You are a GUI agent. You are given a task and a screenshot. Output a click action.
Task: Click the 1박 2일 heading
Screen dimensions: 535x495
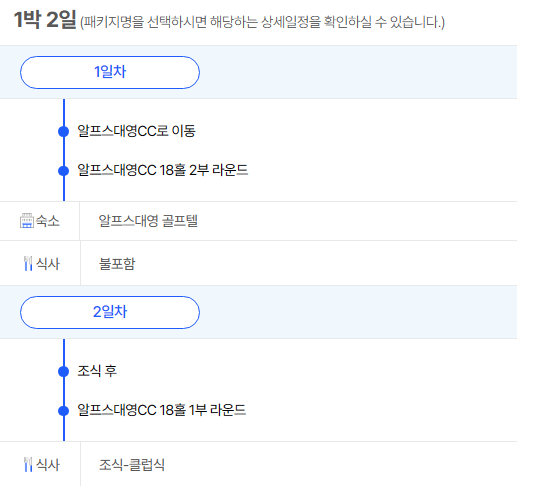coord(45,19)
